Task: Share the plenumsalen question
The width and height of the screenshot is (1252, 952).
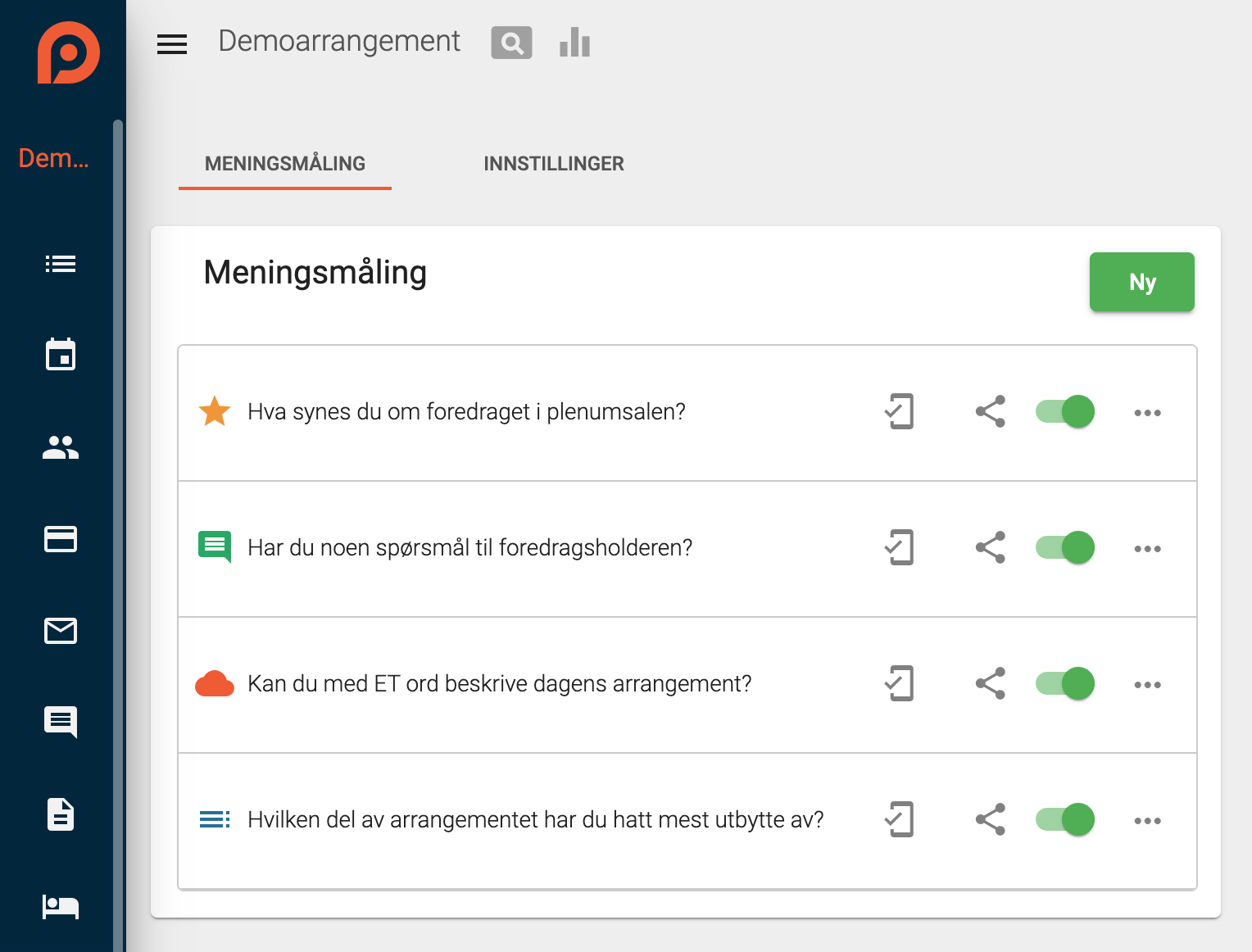Action: click(x=991, y=411)
